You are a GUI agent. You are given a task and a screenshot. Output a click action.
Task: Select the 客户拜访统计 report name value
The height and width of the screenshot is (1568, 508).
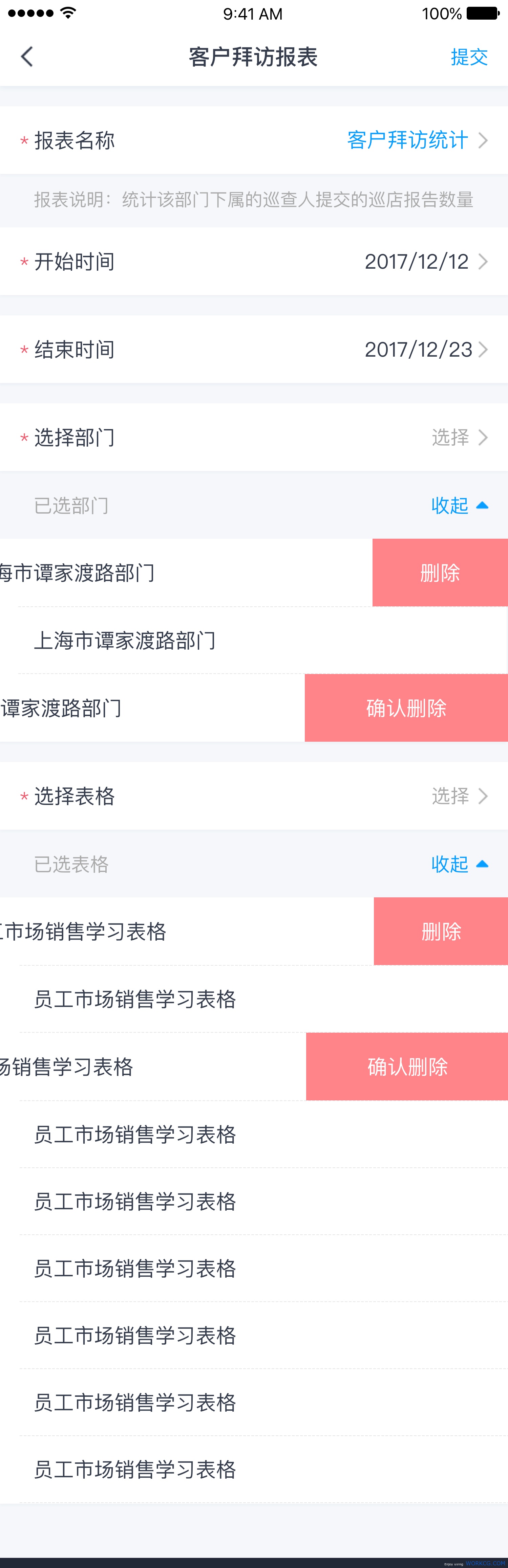pos(407,140)
